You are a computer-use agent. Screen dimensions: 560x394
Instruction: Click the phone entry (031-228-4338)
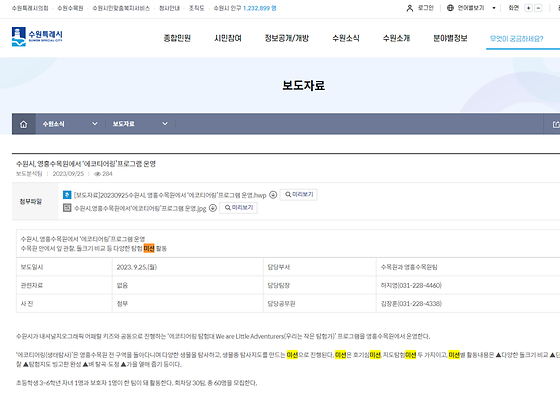[x=420, y=304]
